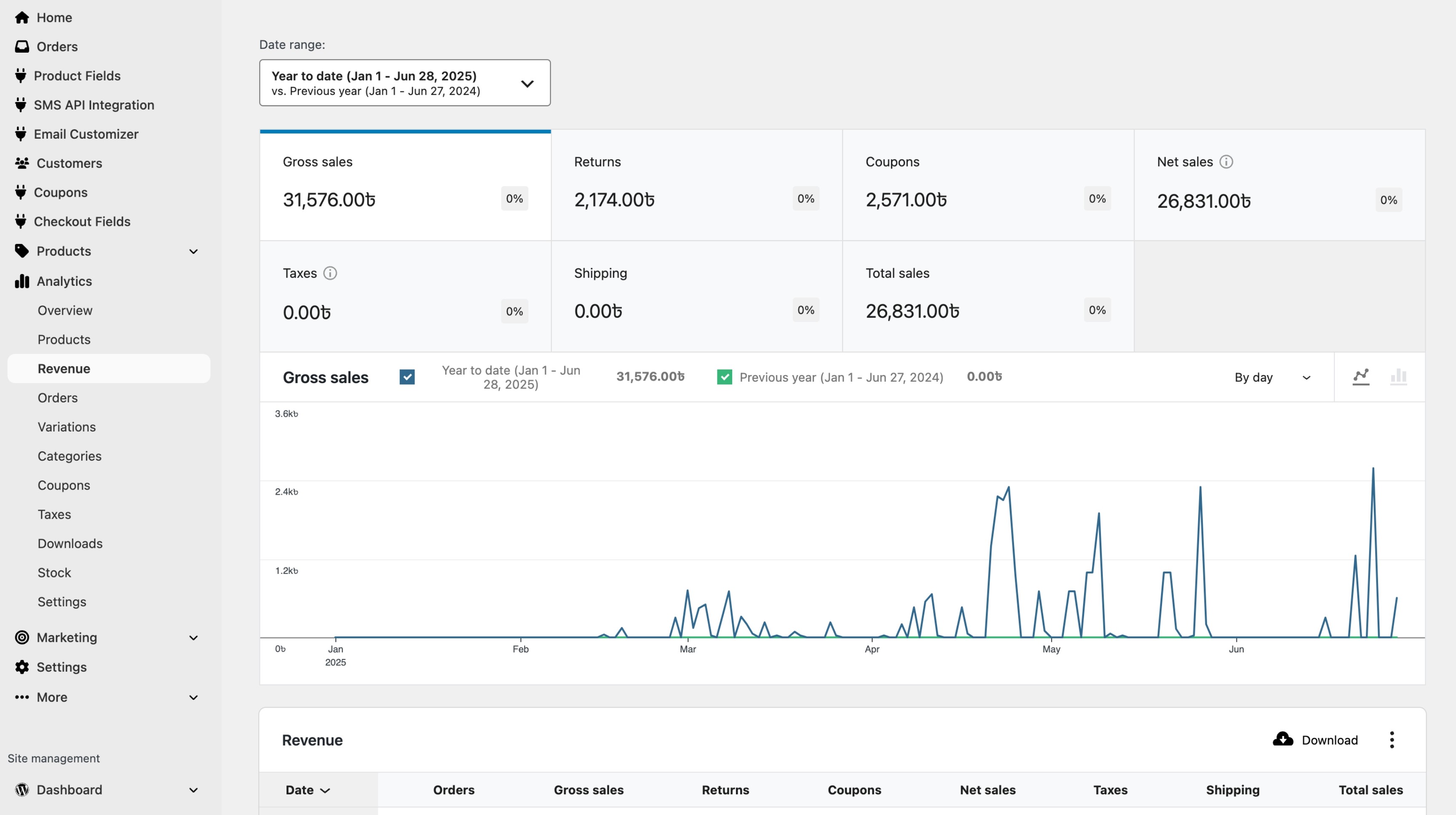Select the Returns summary card
The width and height of the screenshot is (1456, 815).
pyautogui.click(x=696, y=185)
